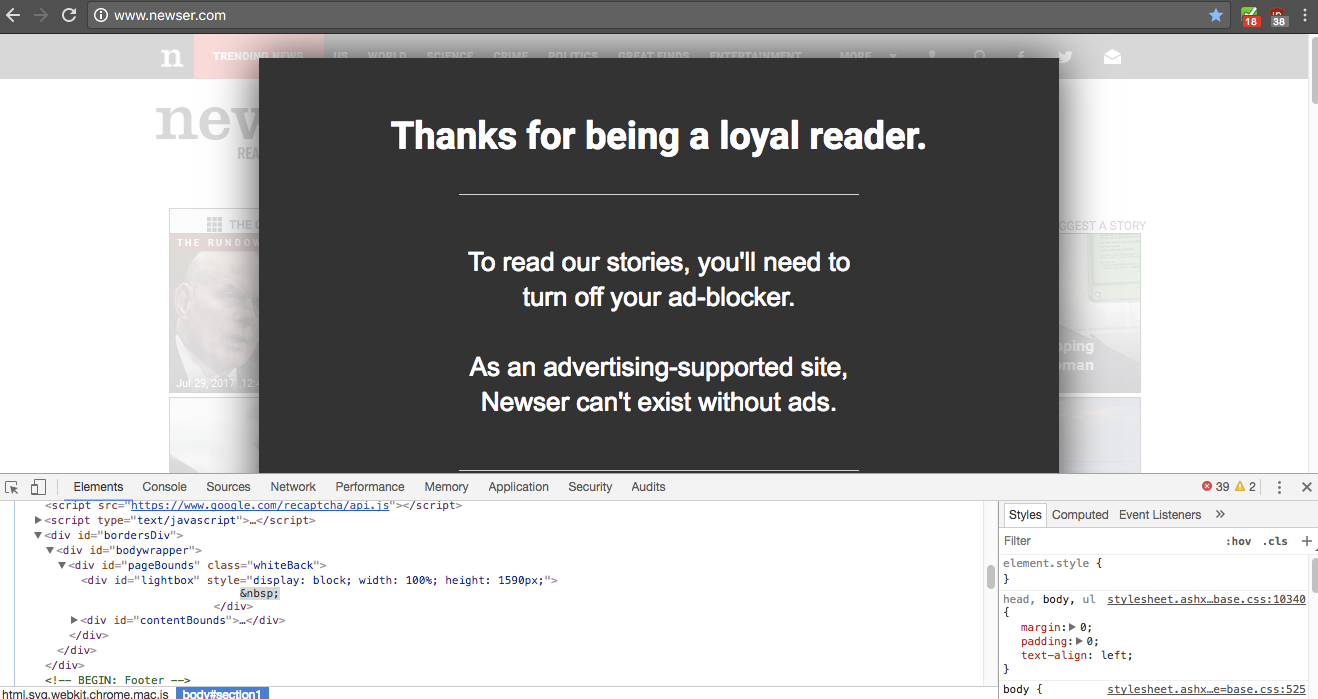Image resolution: width=1318 pixels, height=699 pixels.
Task: Click the bookmark star icon
Action: click(x=1216, y=15)
